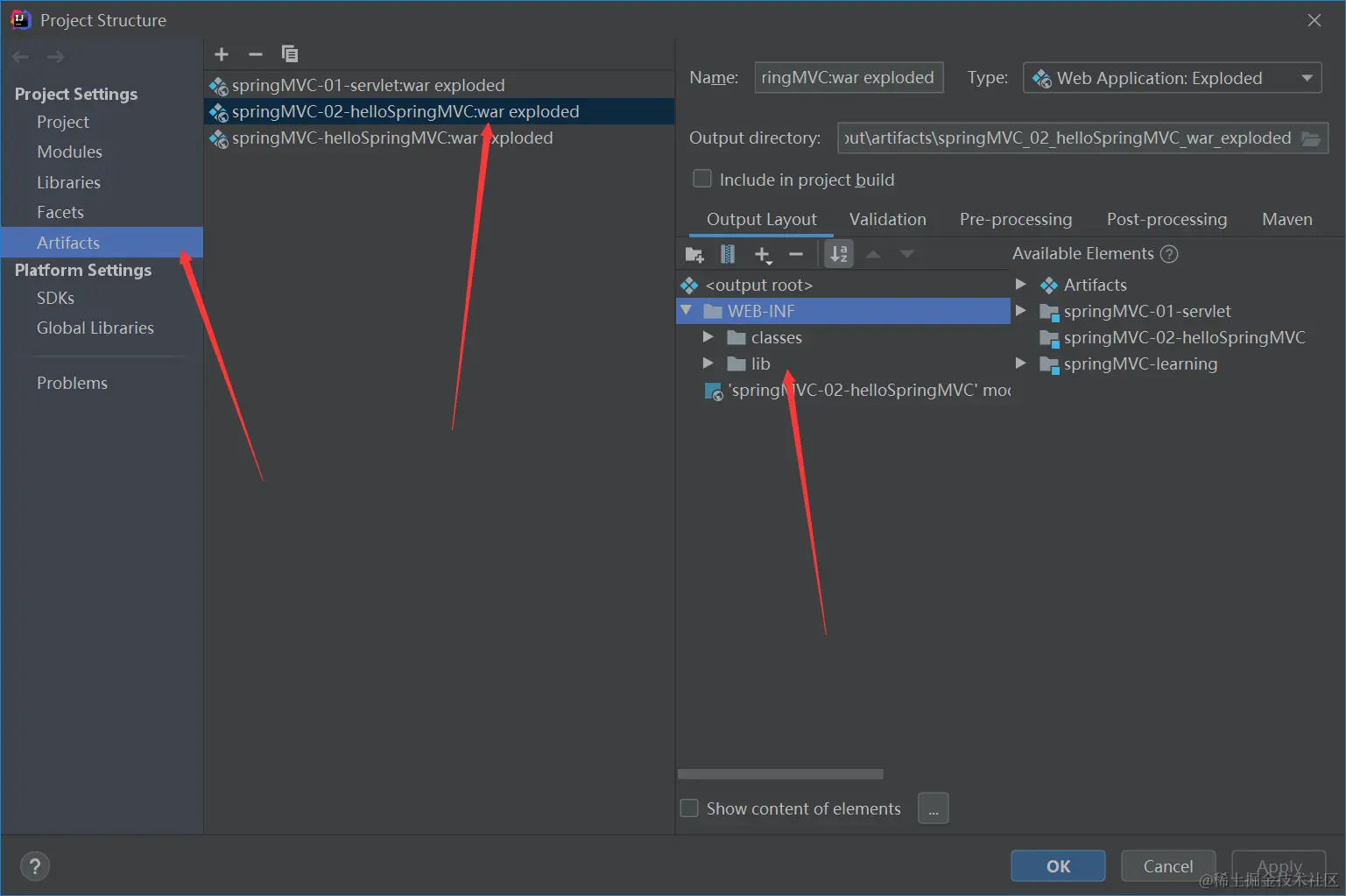Click the IntelliJ logo in title bar

20,19
